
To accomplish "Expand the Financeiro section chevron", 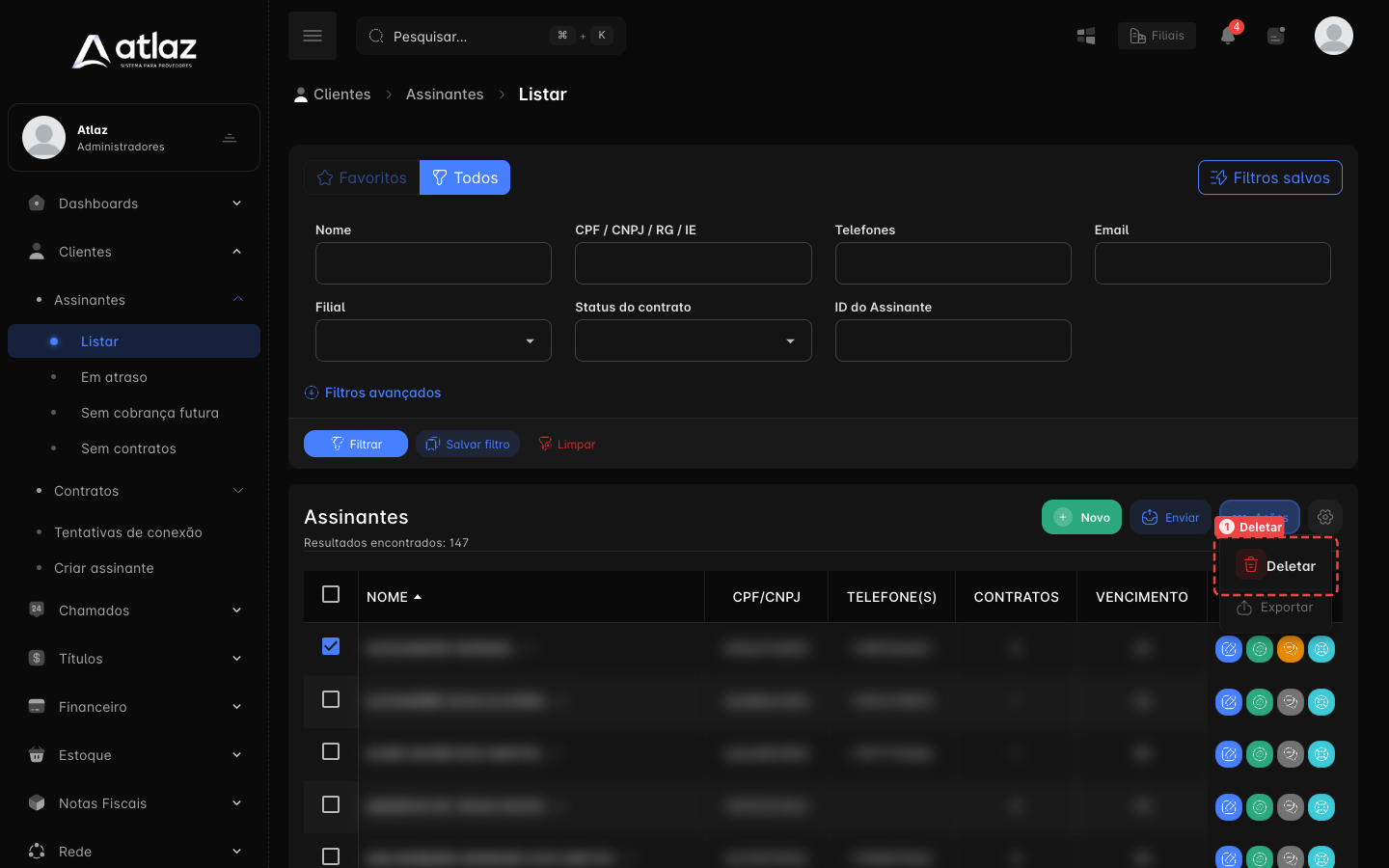I will point(237,707).
